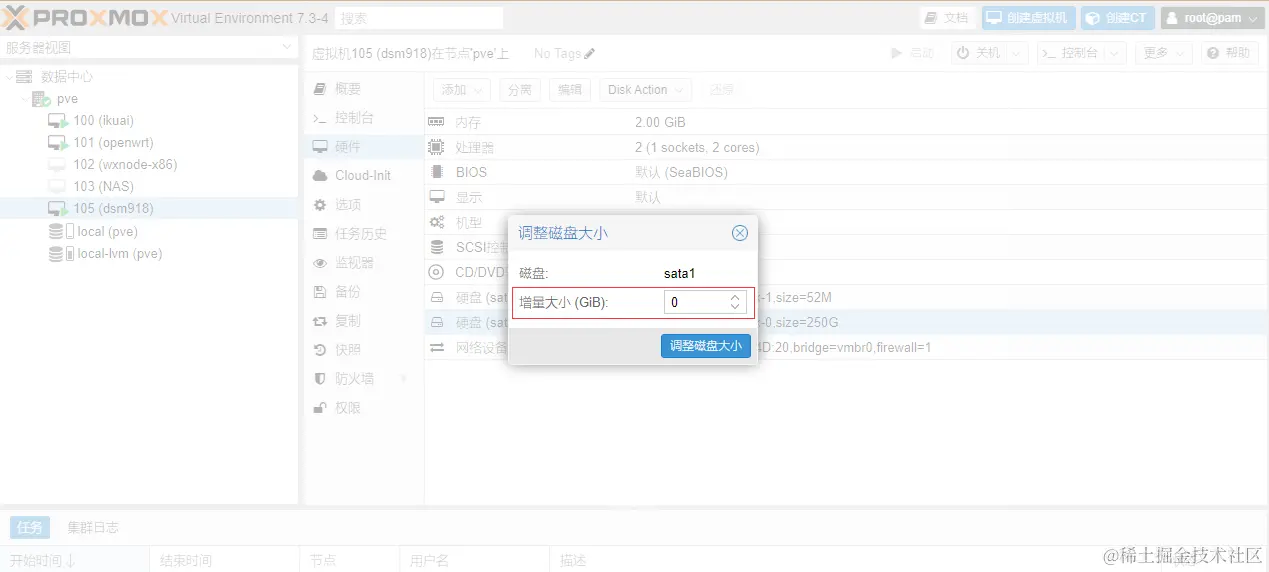Click the stopped VM icon for 102
Image resolution: width=1269 pixels, height=572 pixels.
[x=57, y=165]
